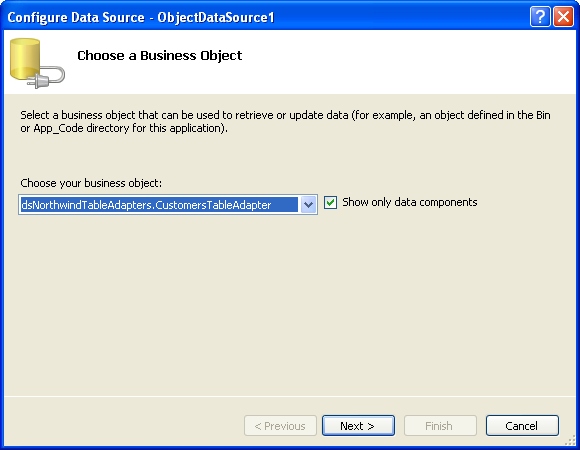Select the dsNorthwindTableAdapters.CustomersTableAdapter text field

coord(159,204)
